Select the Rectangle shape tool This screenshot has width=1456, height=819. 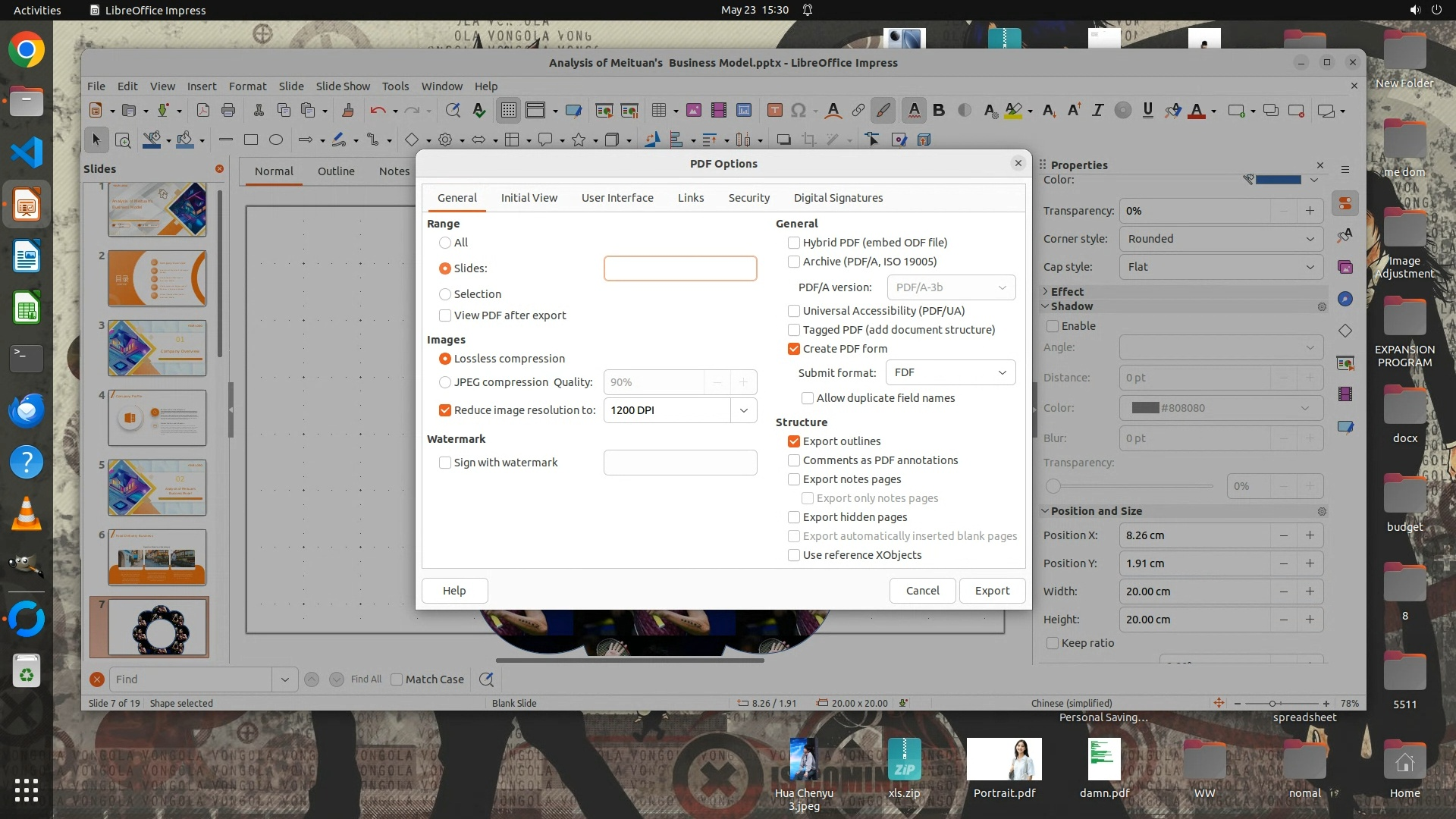point(251,140)
